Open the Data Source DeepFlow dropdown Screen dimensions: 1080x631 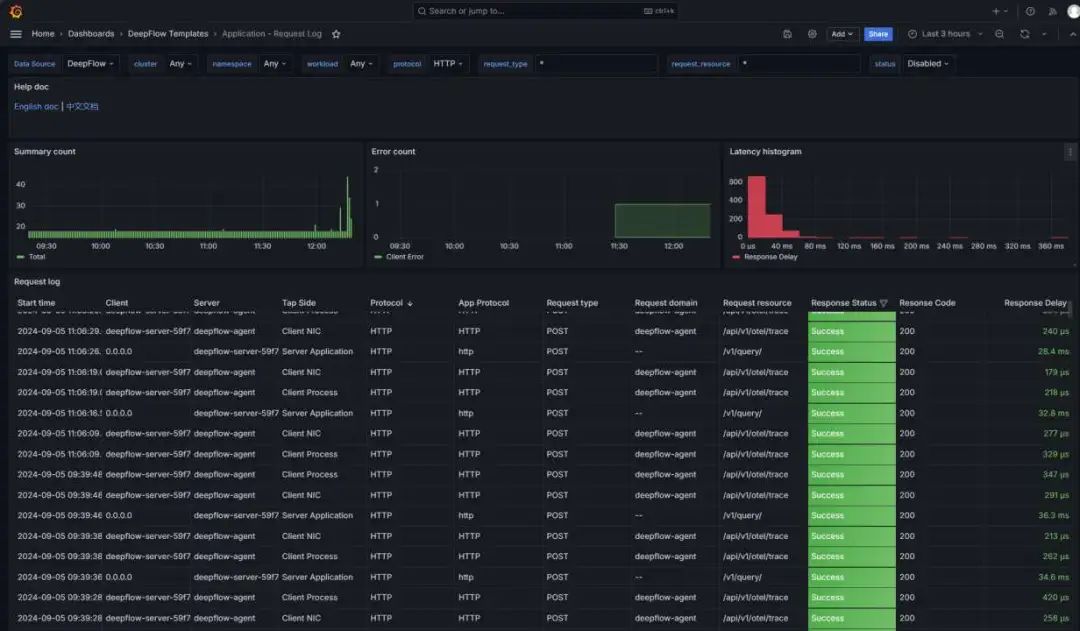click(x=90, y=63)
